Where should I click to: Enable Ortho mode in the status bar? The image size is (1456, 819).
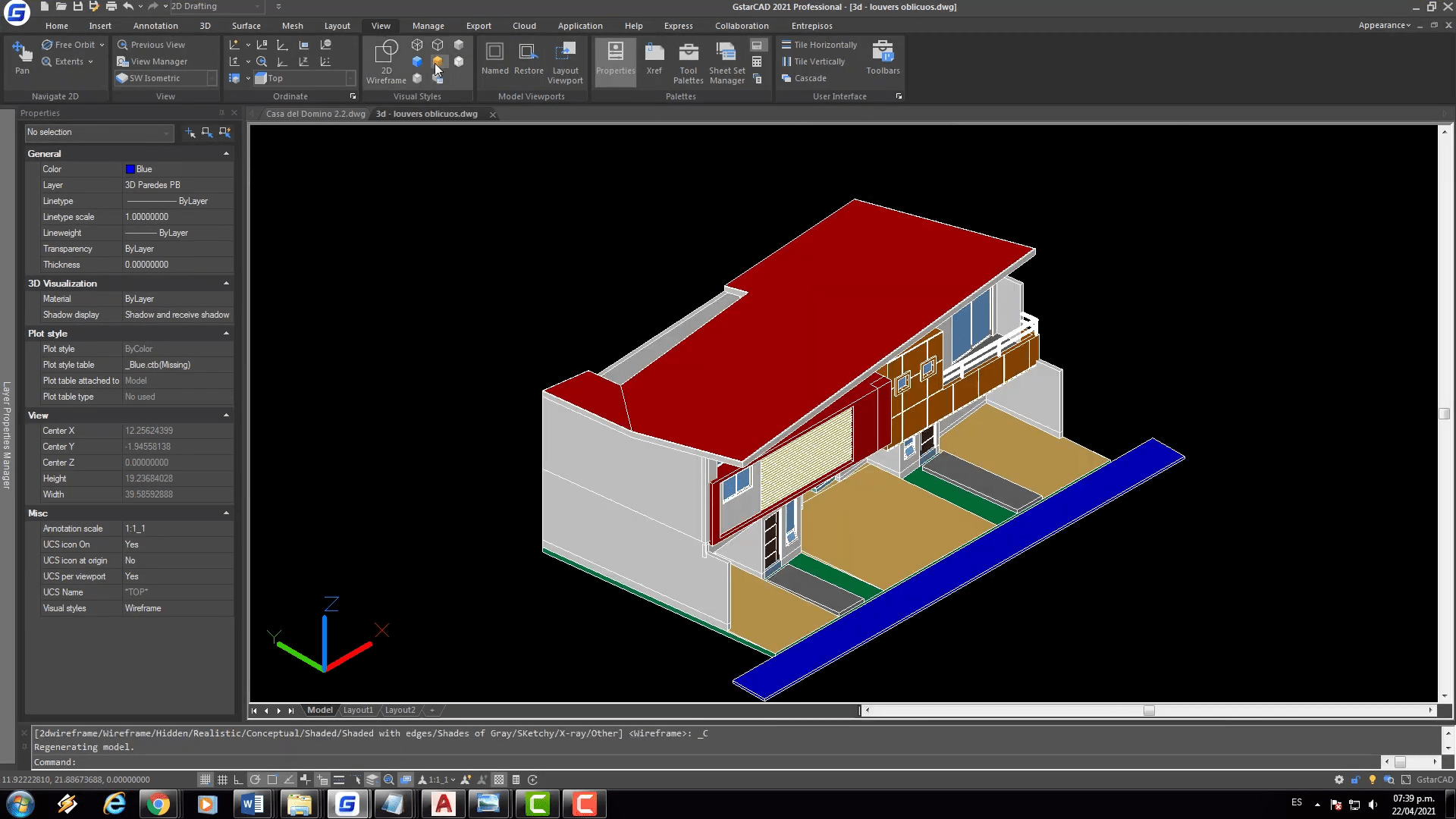pos(237,780)
